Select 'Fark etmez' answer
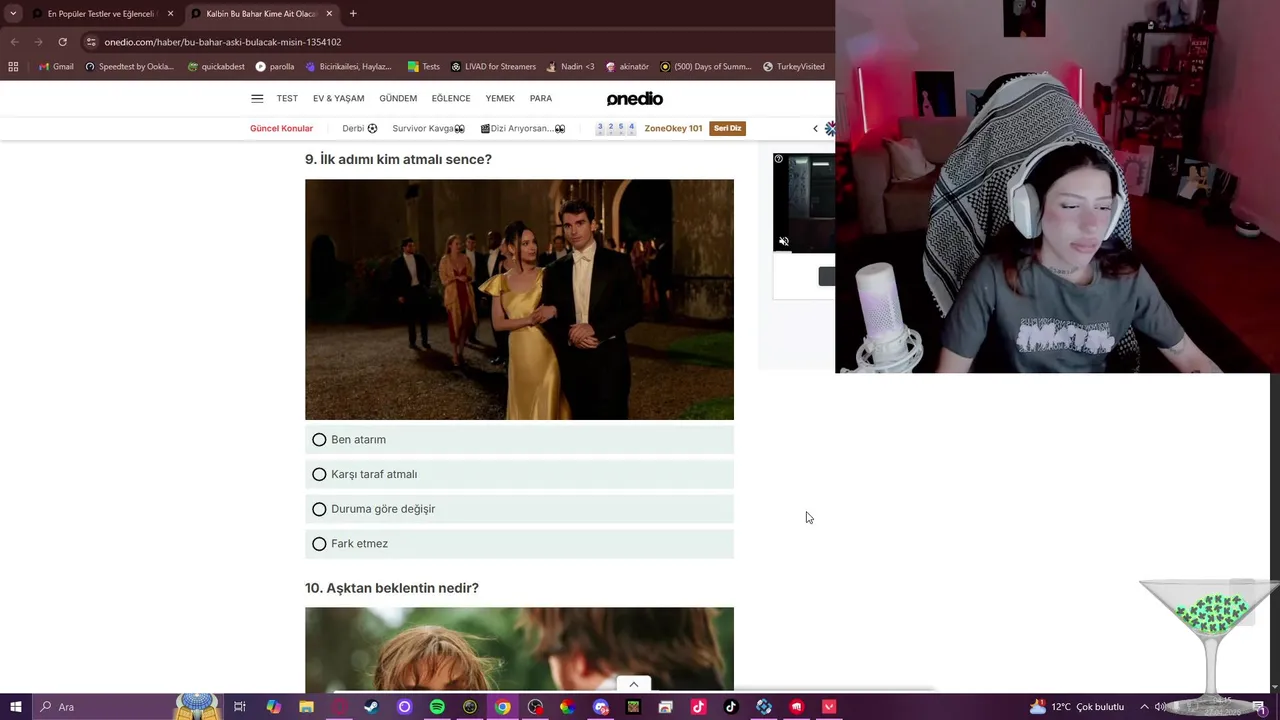Screen dimensions: 1280x720 pyautogui.click(x=519, y=543)
